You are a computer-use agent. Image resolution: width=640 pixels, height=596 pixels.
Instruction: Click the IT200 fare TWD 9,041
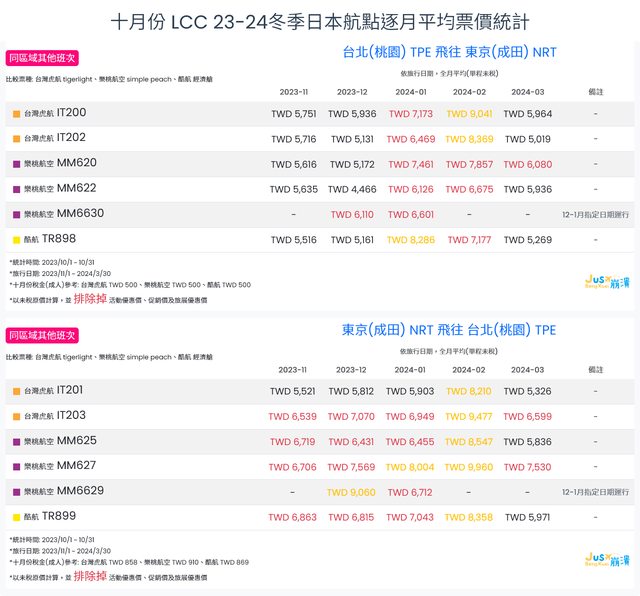point(469,114)
